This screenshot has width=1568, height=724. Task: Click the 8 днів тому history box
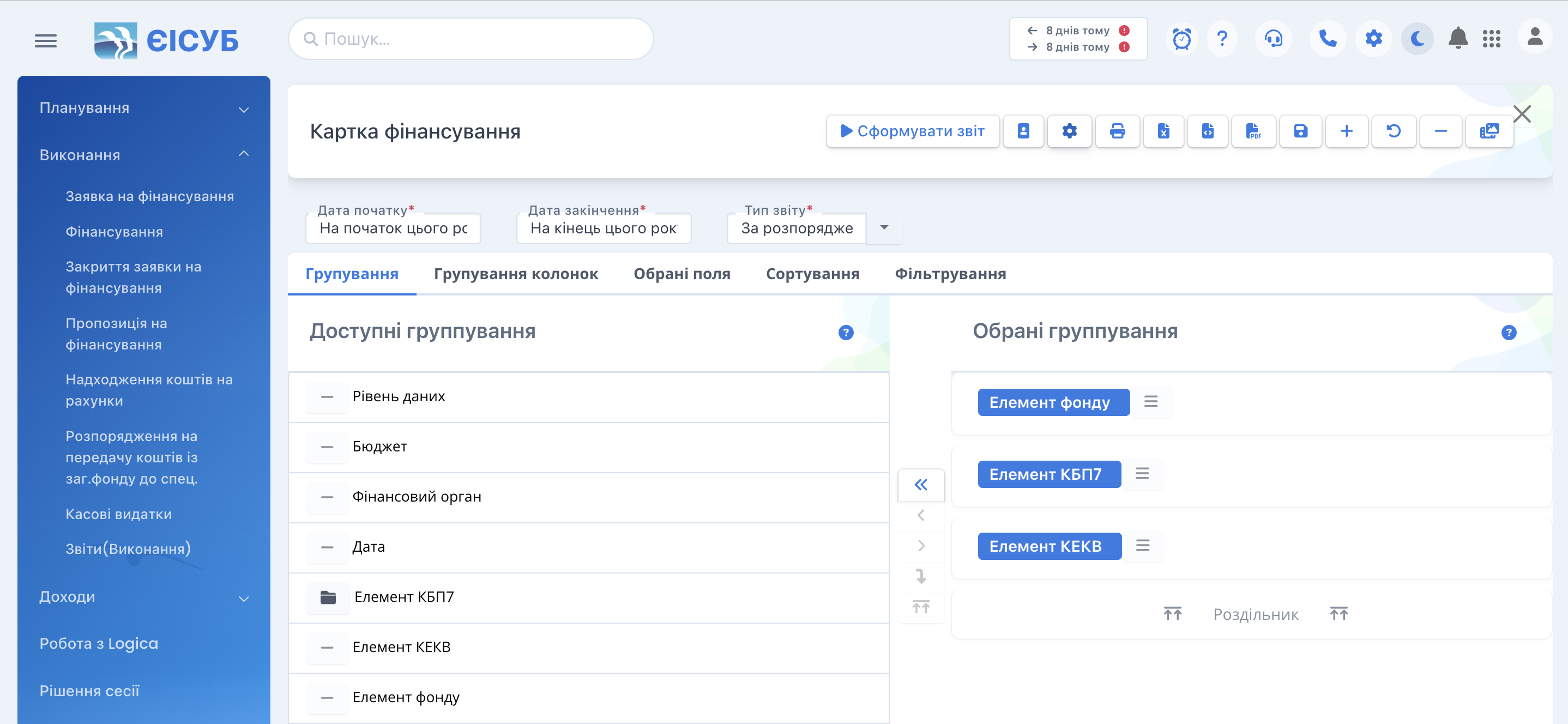1078,38
